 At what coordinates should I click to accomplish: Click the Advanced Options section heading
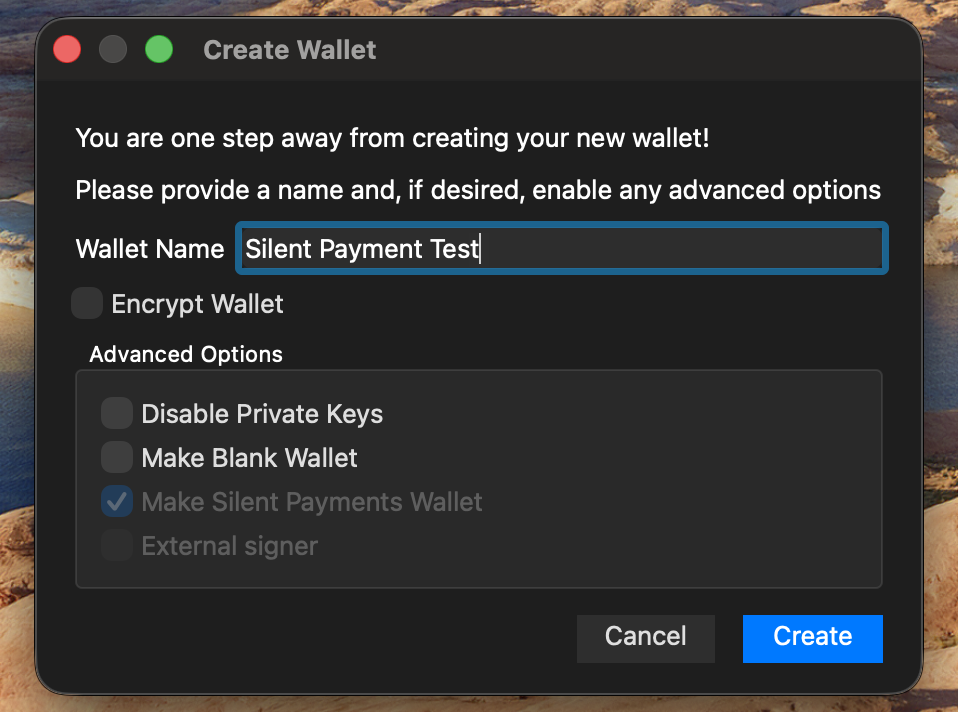185,354
